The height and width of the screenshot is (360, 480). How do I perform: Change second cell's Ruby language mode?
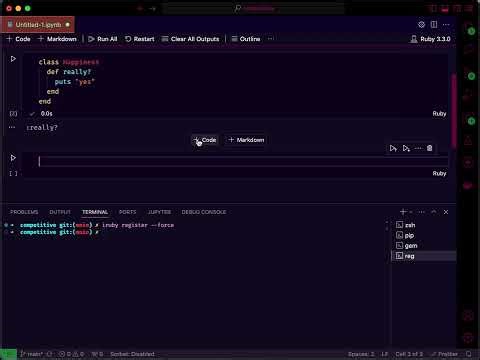coord(439,173)
